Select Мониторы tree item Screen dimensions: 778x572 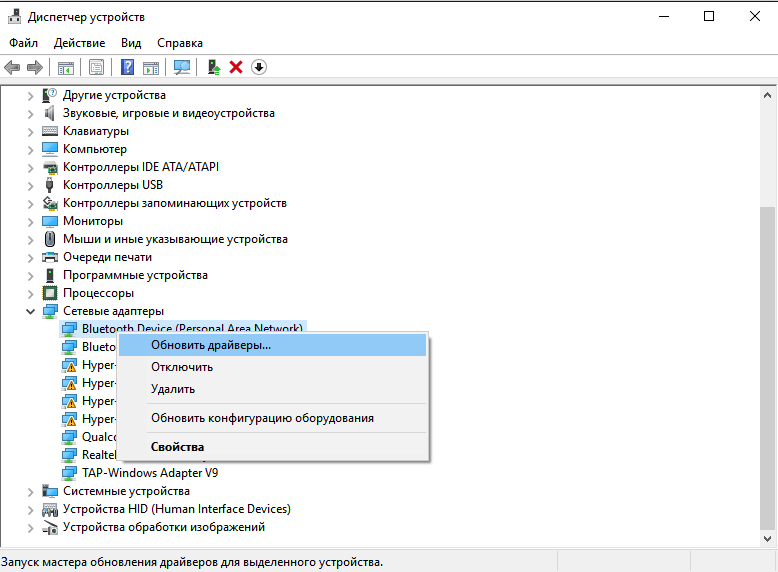93,221
